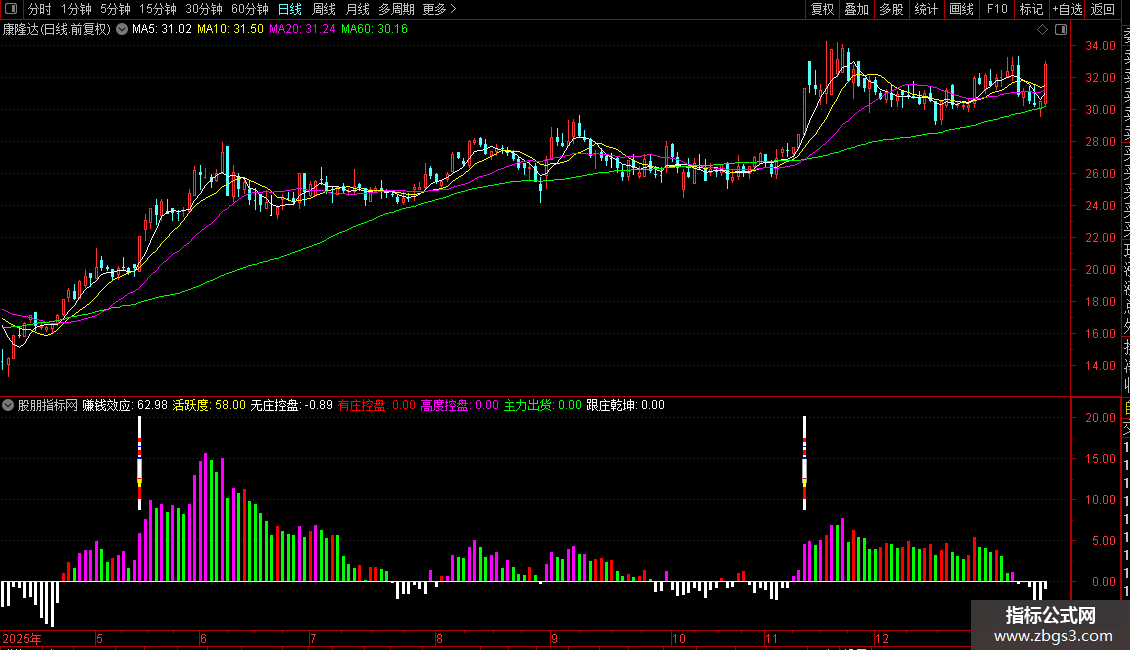1130x650 pixels.
Task: Click the 主力出货: 0.00 value
Action: pyautogui.click(x=543, y=405)
